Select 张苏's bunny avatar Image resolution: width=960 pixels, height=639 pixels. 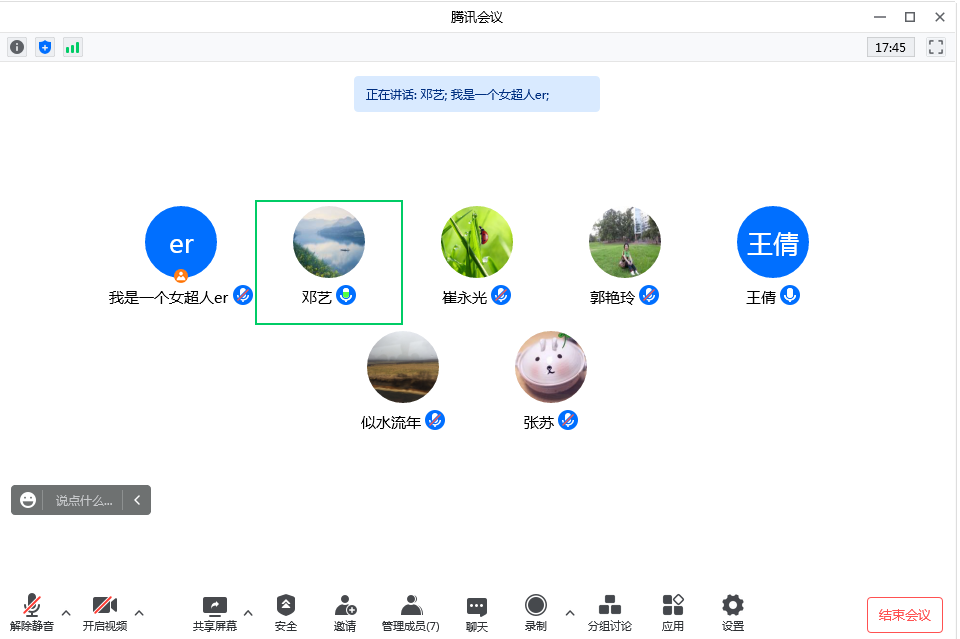[x=551, y=367]
